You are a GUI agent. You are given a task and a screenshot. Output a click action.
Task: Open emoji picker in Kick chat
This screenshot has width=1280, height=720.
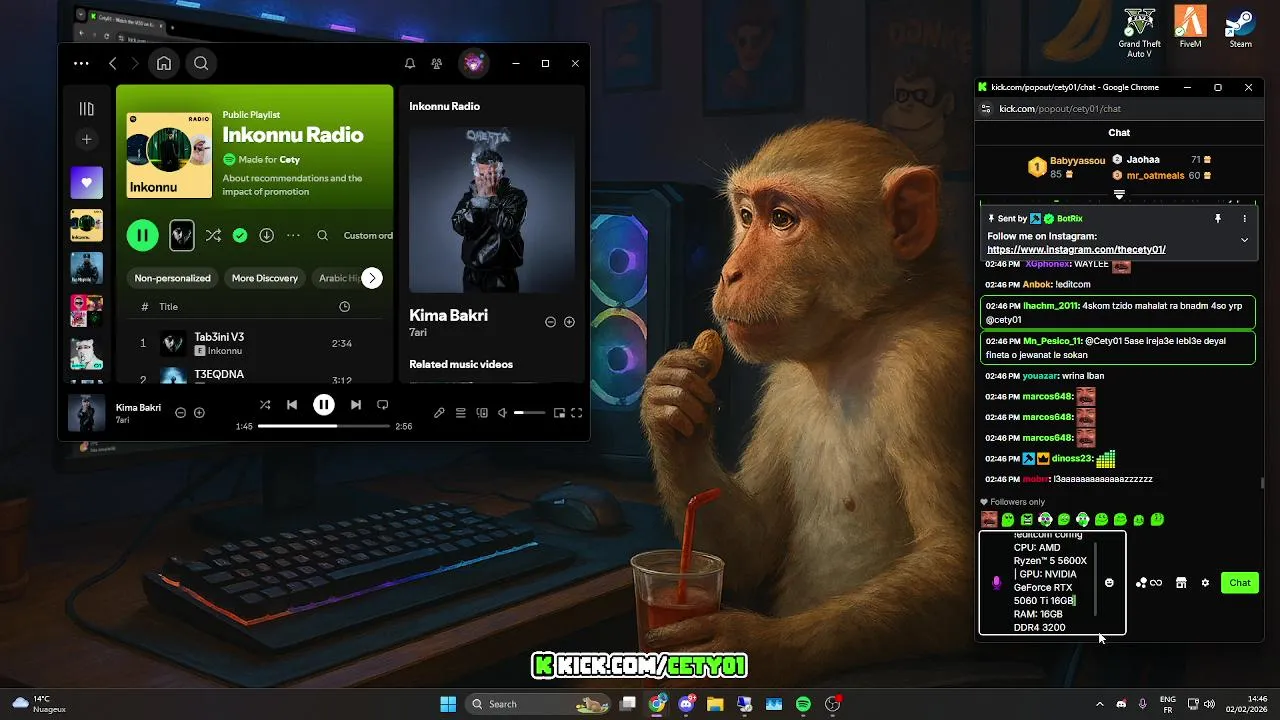1109,583
